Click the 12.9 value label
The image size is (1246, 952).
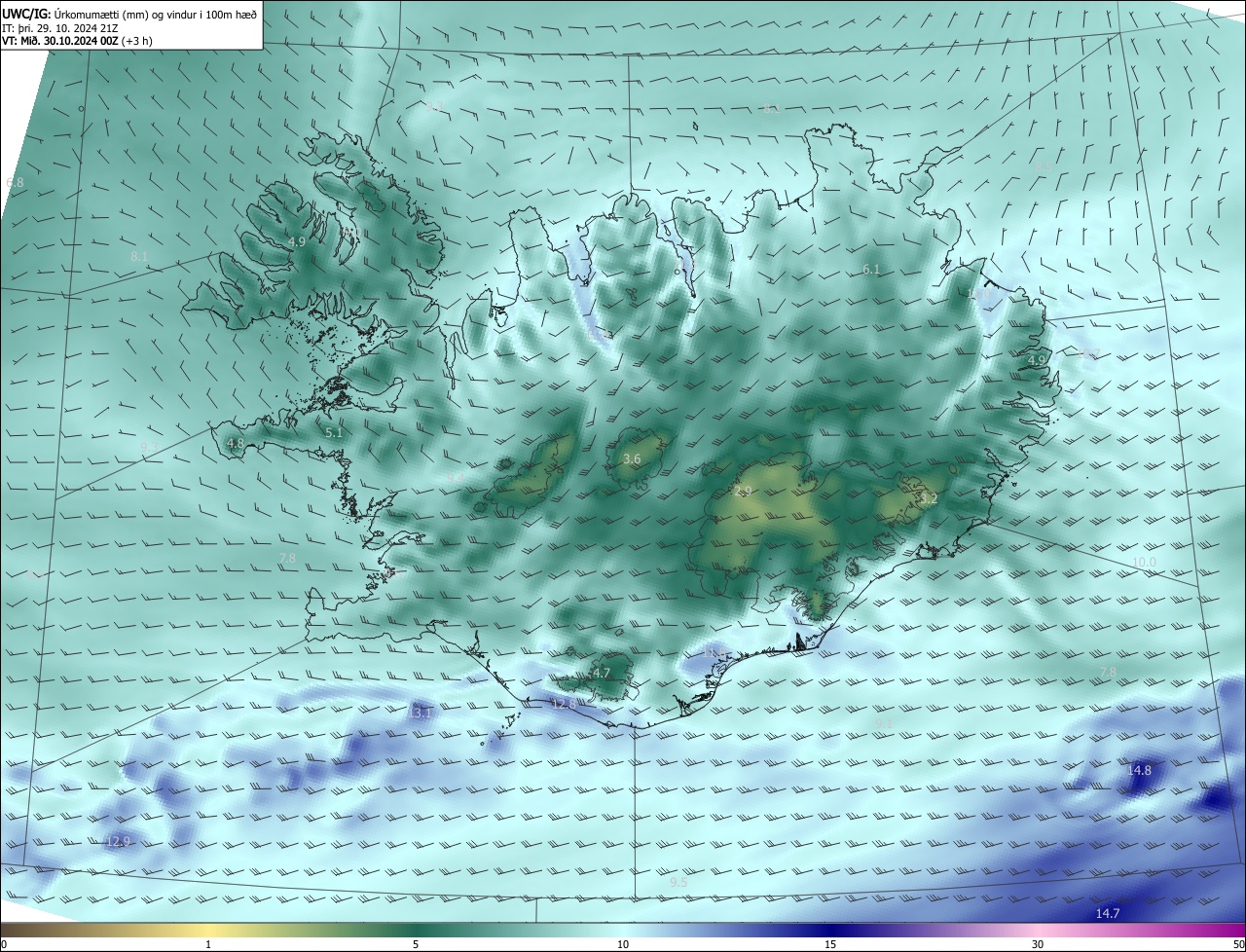(118, 841)
